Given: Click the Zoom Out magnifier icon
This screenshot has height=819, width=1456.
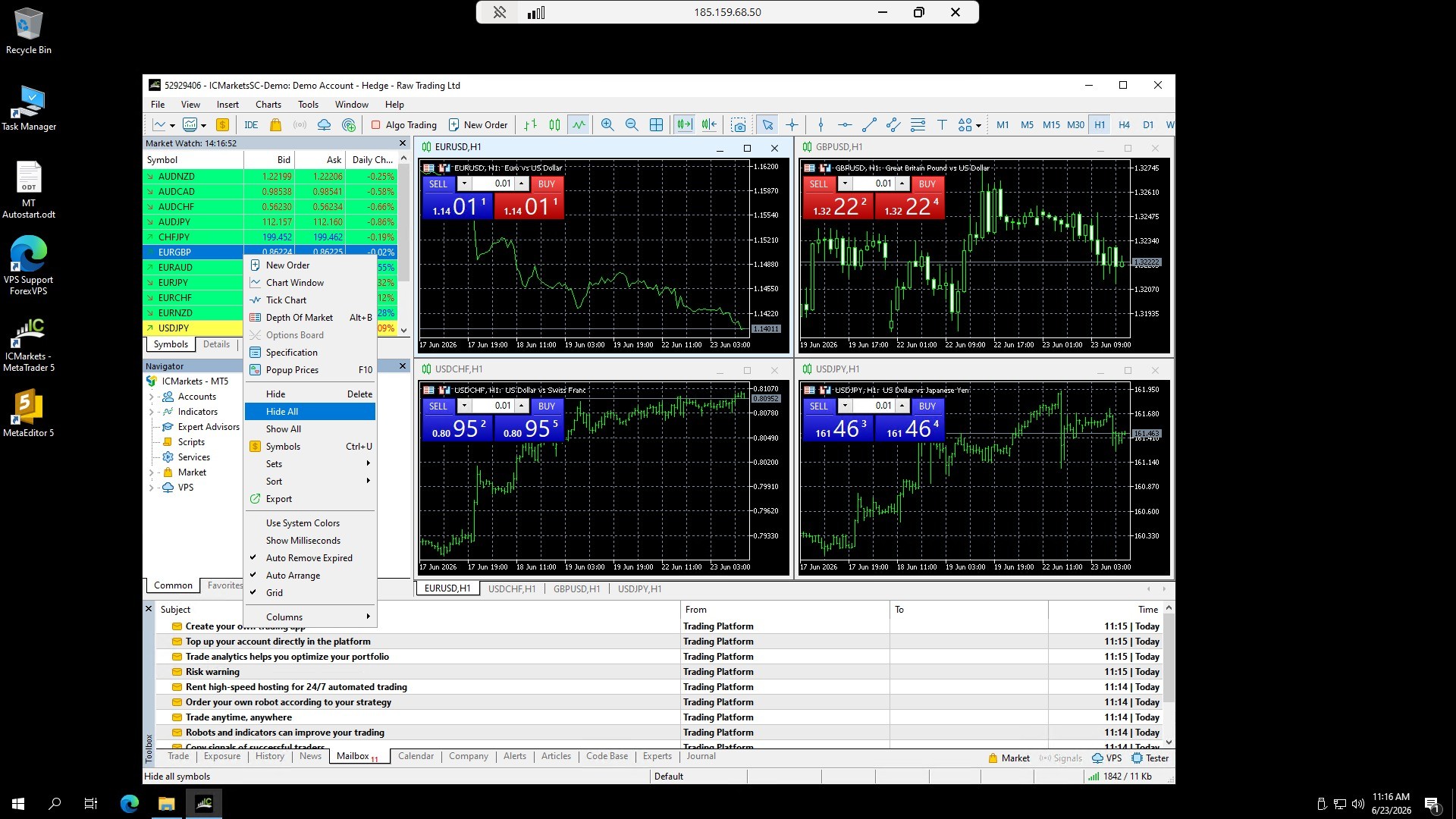Looking at the screenshot, I should [x=632, y=125].
